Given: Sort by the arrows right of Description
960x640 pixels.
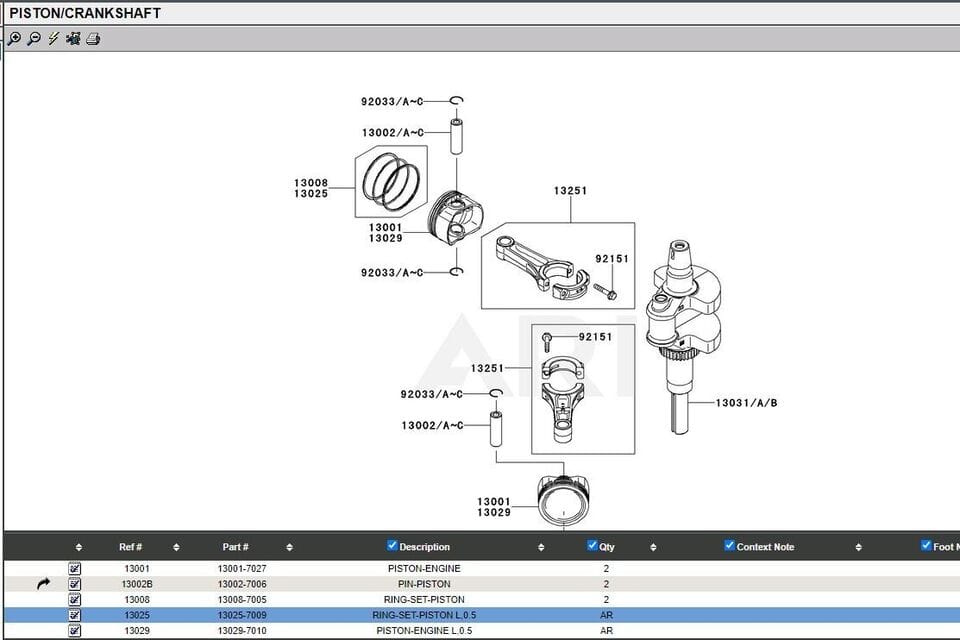Looking at the screenshot, I should point(541,547).
